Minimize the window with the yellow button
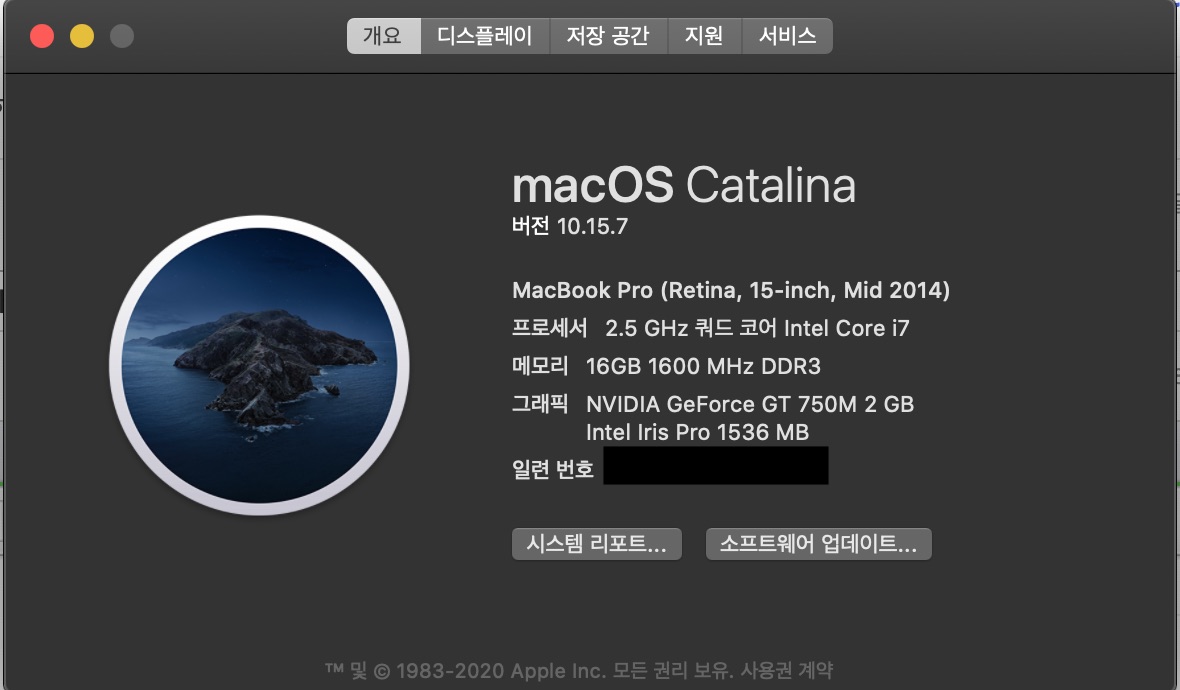Screen dimensions: 1180x690 [x=82, y=36]
